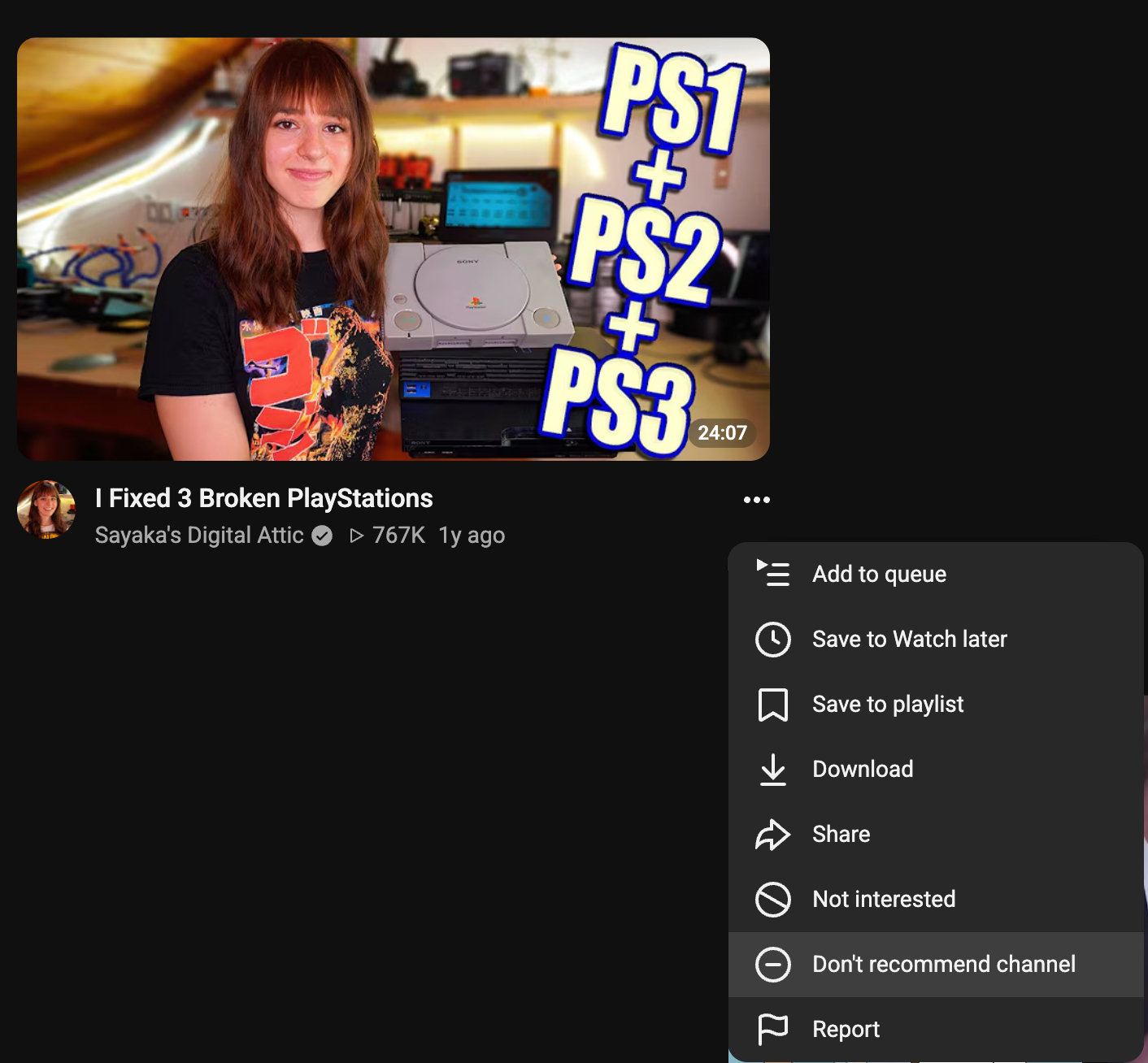
Task: Click the 1y ago upload date
Action: [472, 536]
